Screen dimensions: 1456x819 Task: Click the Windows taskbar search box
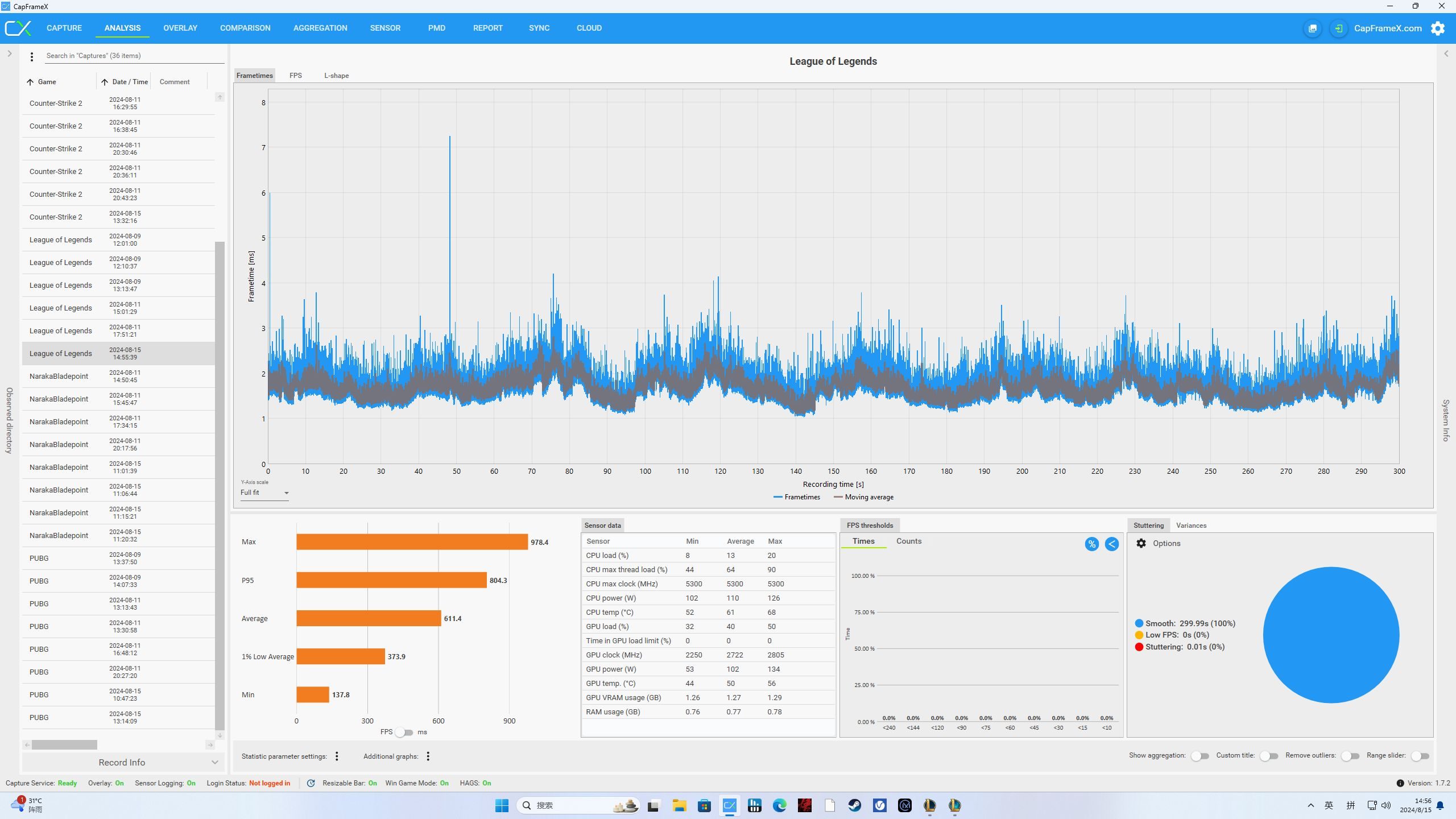(x=578, y=805)
